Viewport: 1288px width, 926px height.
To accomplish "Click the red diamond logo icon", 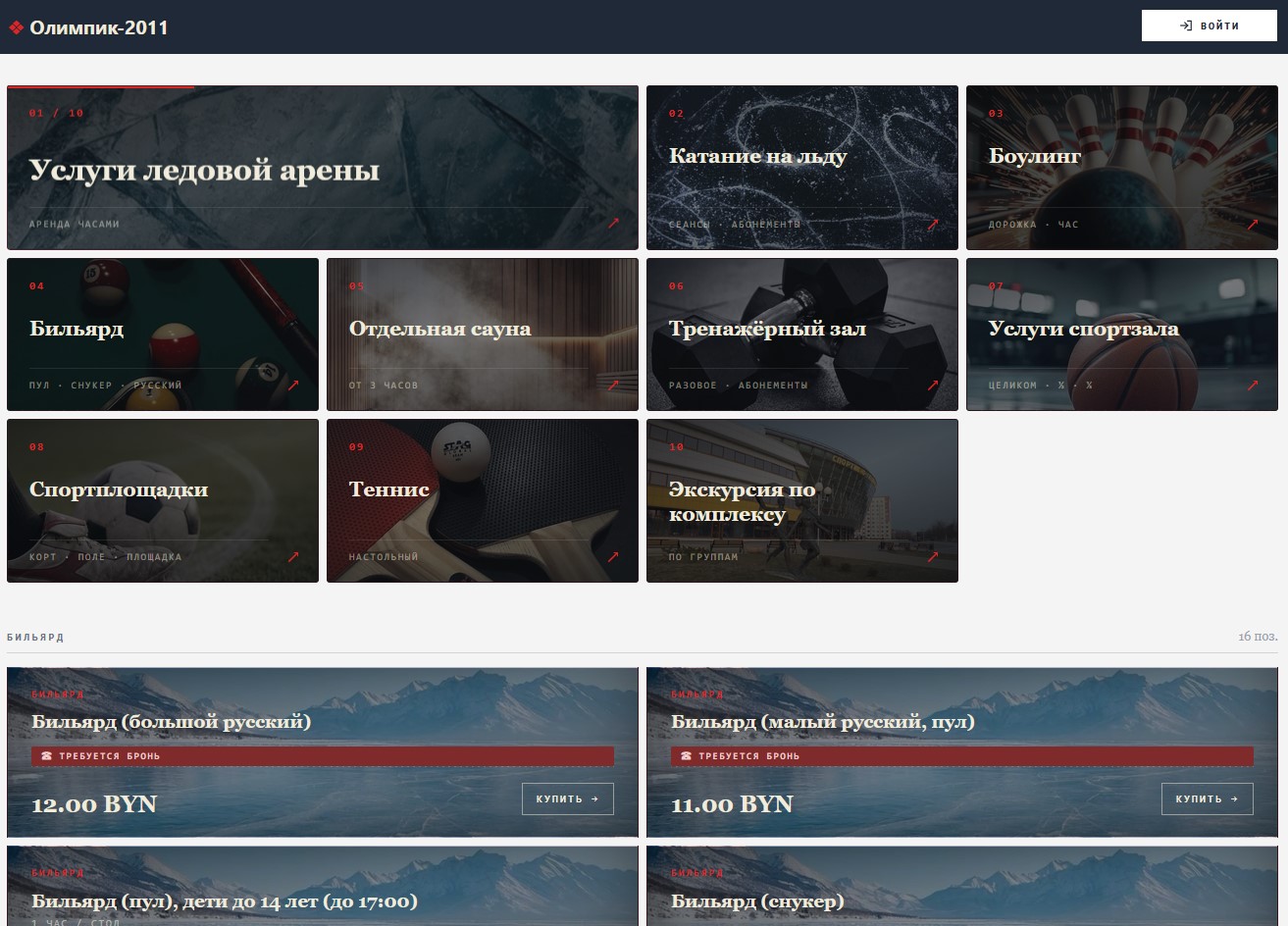I will tap(16, 27).
